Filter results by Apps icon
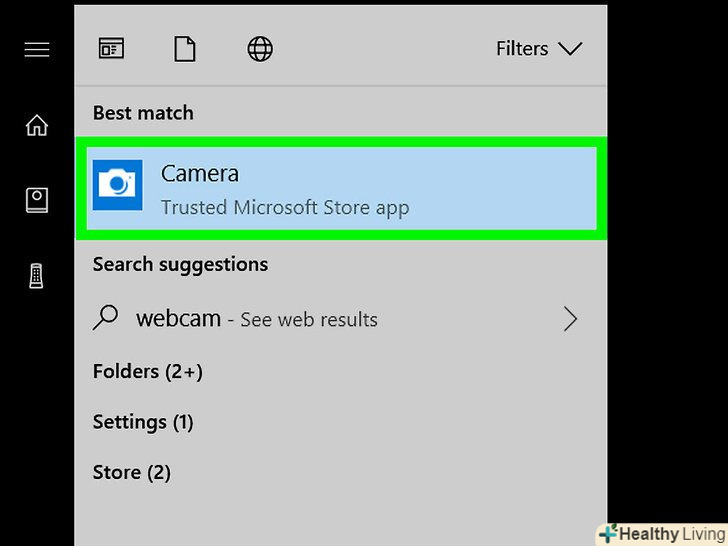This screenshot has width=728, height=546. pyautogui.click(x=111, y=48)
